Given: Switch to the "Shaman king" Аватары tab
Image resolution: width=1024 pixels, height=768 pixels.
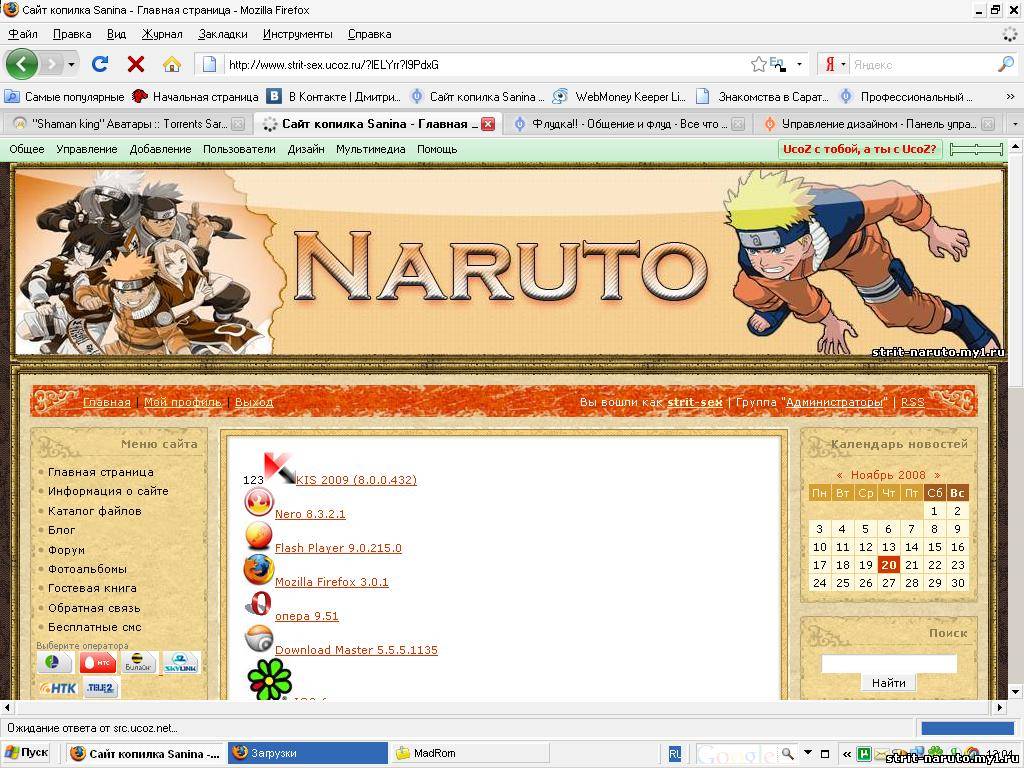Looking at the screenshot, I should coord(129,123).
